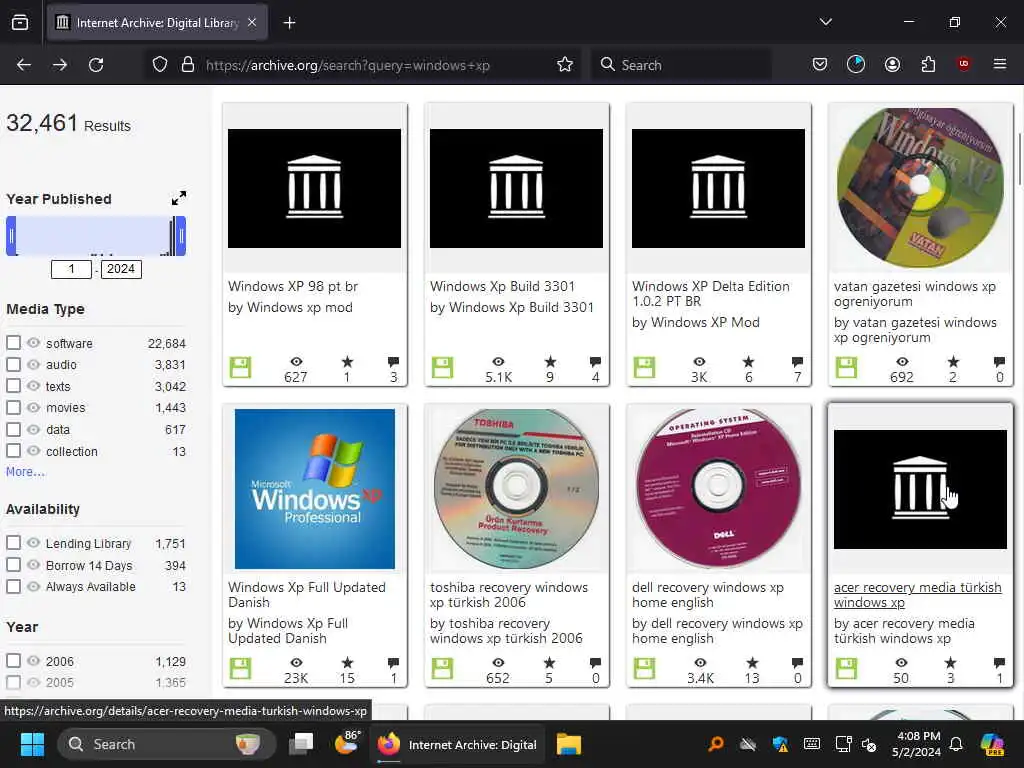Screen dimensions: 1024x768
Task: Open the Firefox application menu
Action: tap(1000, 64)
